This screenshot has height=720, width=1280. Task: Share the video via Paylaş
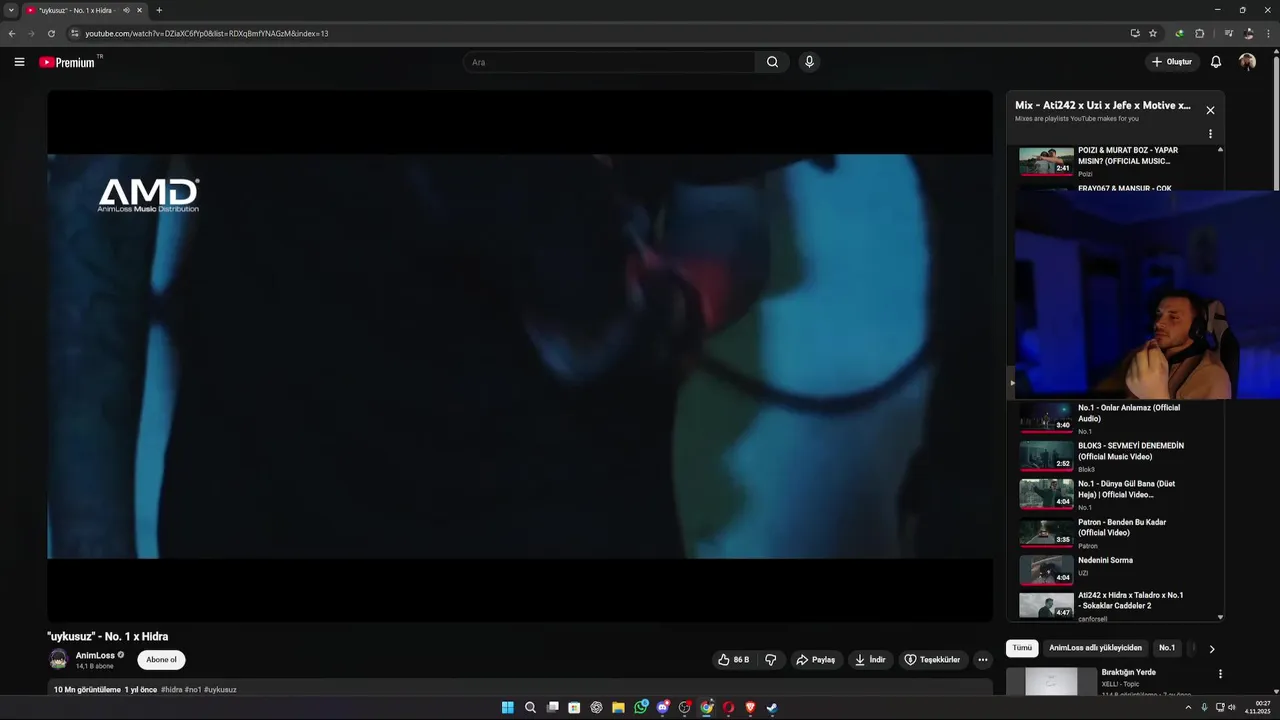815,660
